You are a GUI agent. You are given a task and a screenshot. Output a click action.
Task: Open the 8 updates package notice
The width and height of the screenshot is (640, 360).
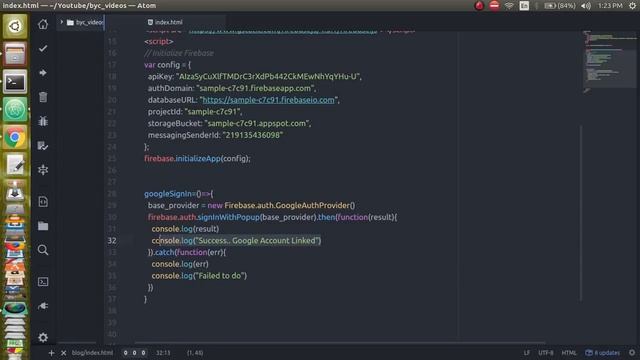pos(602,353)
